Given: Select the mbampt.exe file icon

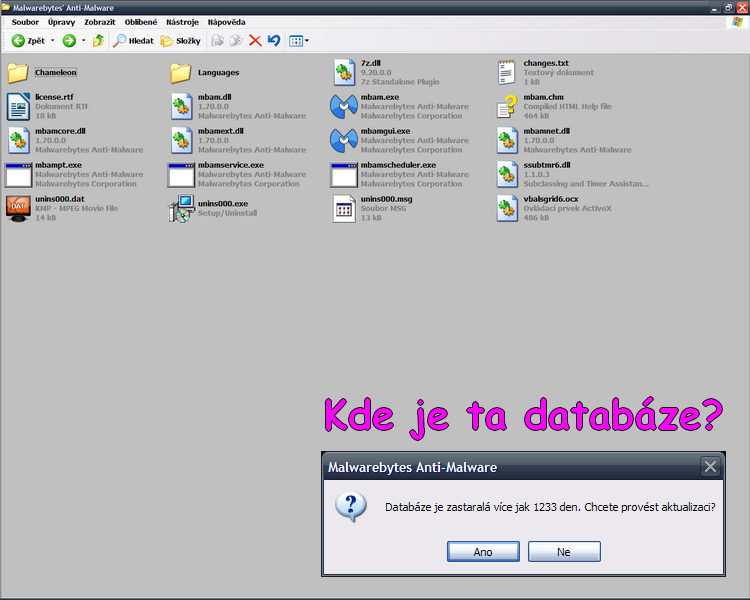Looking at the screenshot, I should [x=18, y=175].
